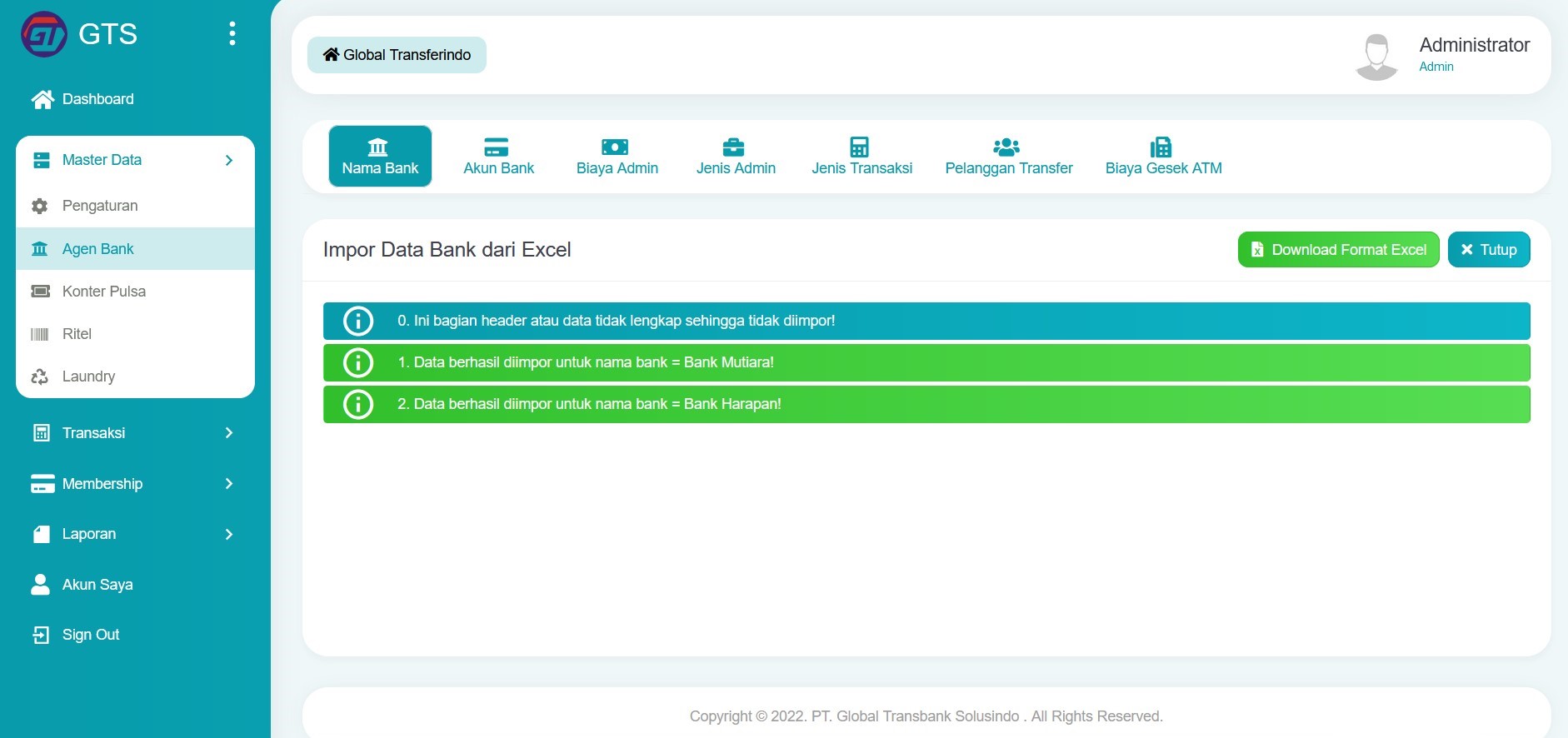This screenshot has width=1568, height=738.
Task: Click the Membership card icon
Action: pyautogui.click(x=42, y=484)
